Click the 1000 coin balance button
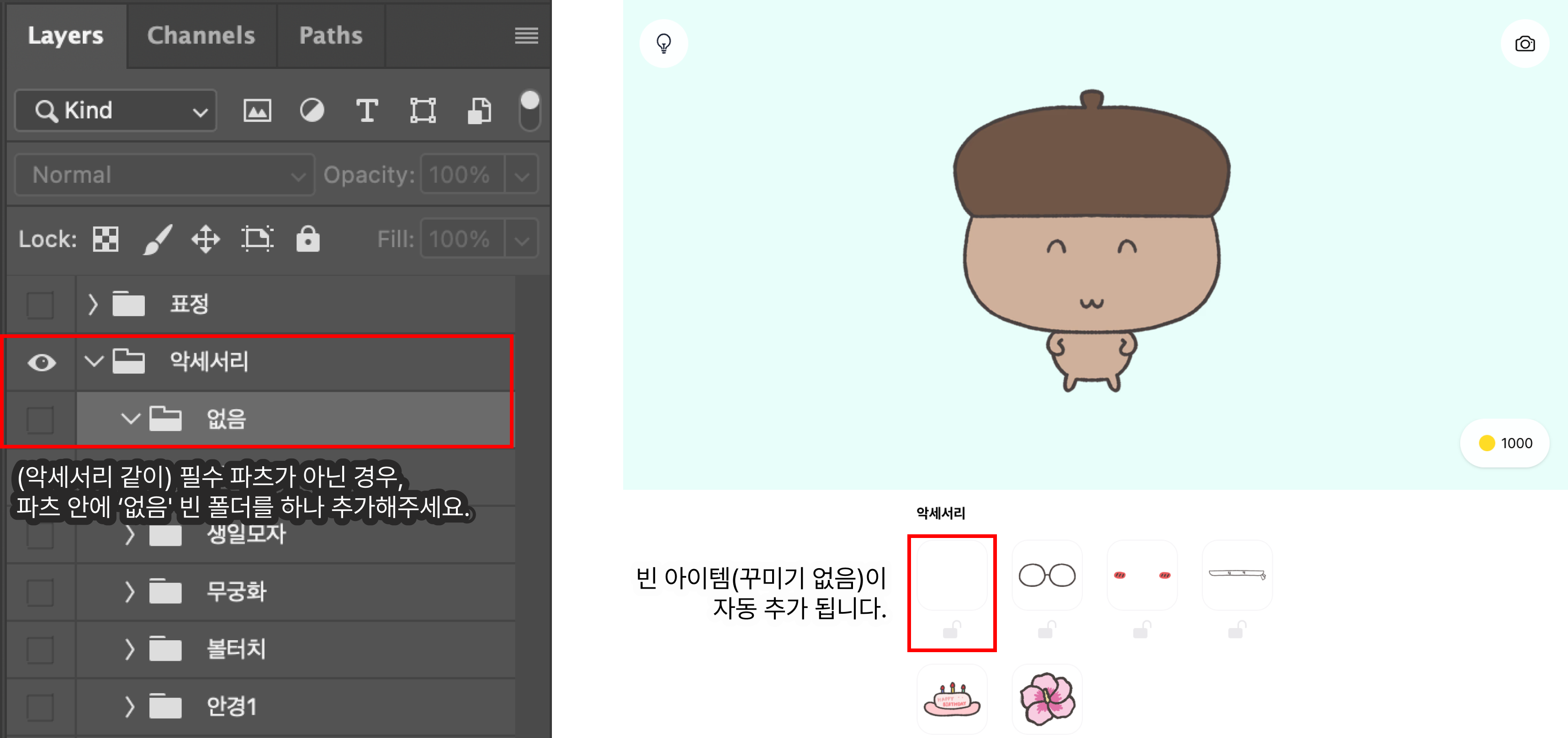This screenshot has width=1568, height=738. pos(1504,443)
